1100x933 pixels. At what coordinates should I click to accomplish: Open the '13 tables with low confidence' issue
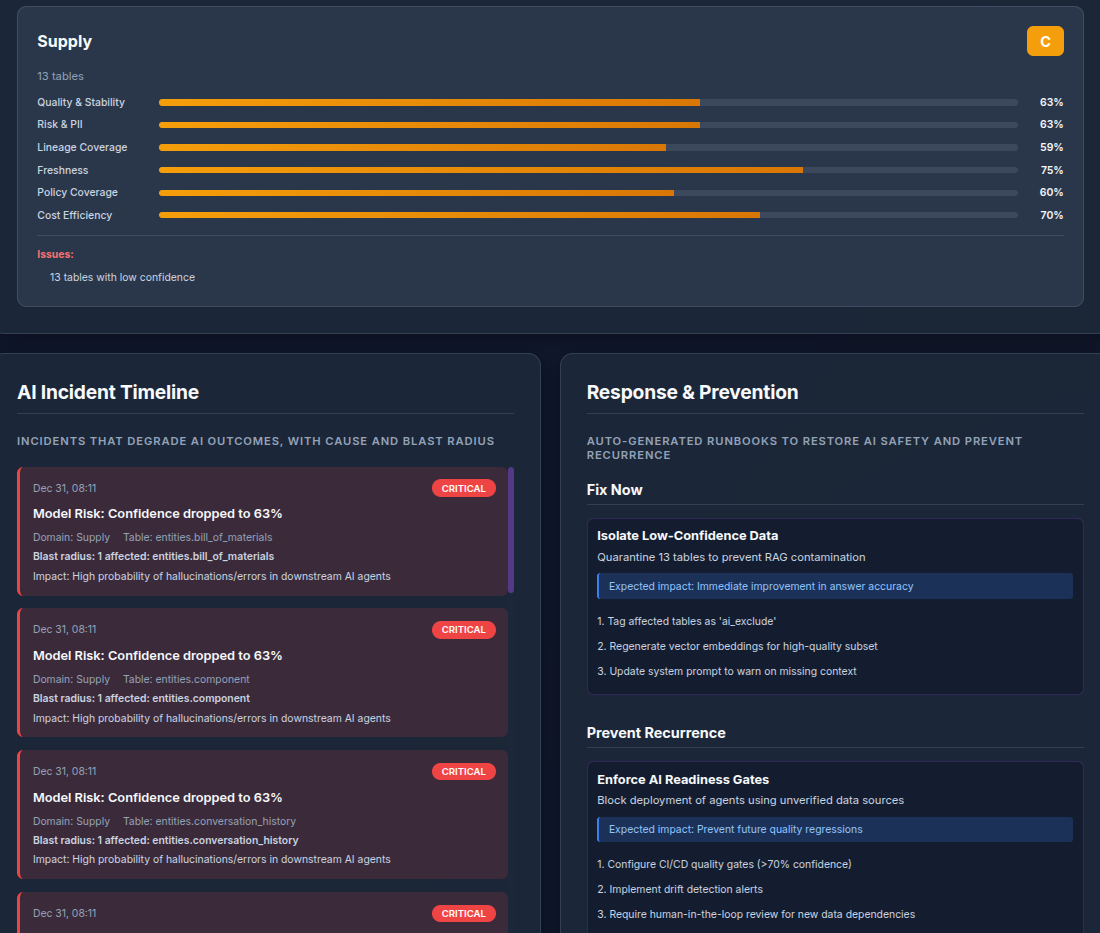[x=122, y=277]
